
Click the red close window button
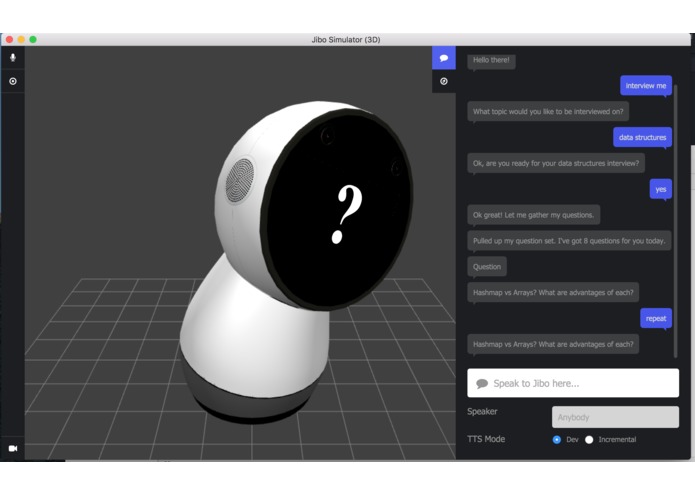(x=9, y=39)
